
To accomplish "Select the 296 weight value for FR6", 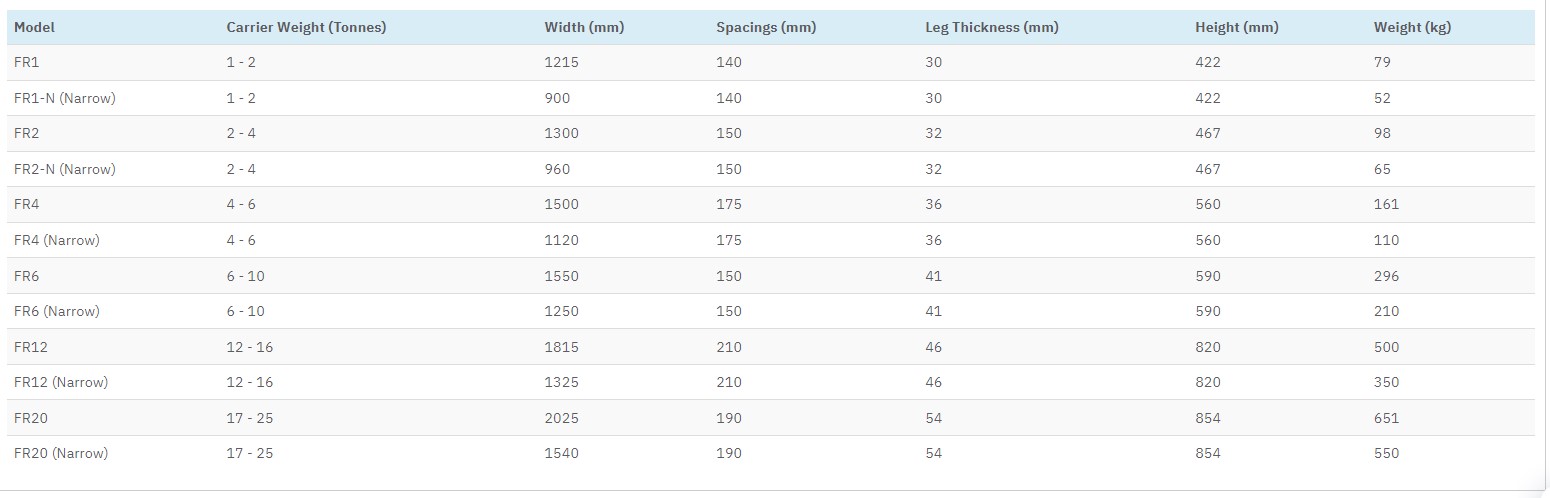I will click(1386, 276).
